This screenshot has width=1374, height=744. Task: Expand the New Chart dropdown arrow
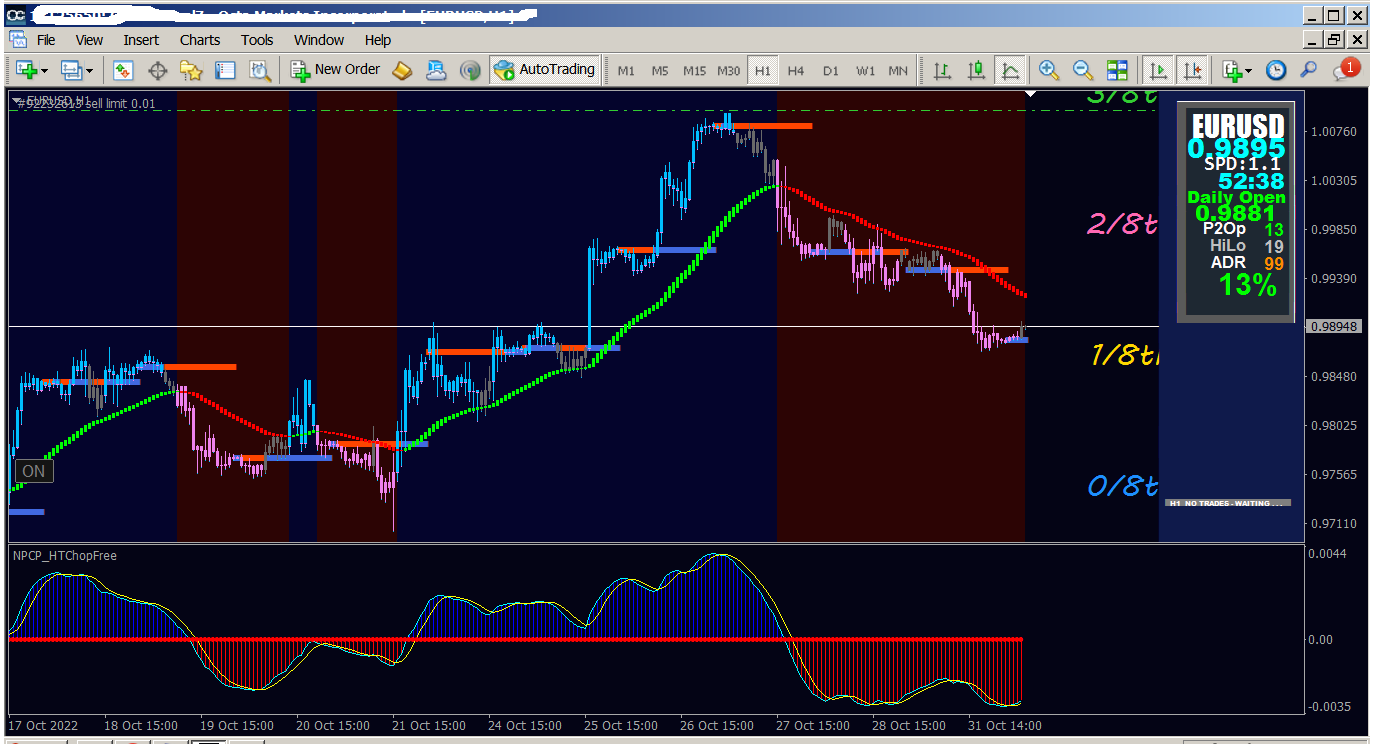[x=44, y=71]
